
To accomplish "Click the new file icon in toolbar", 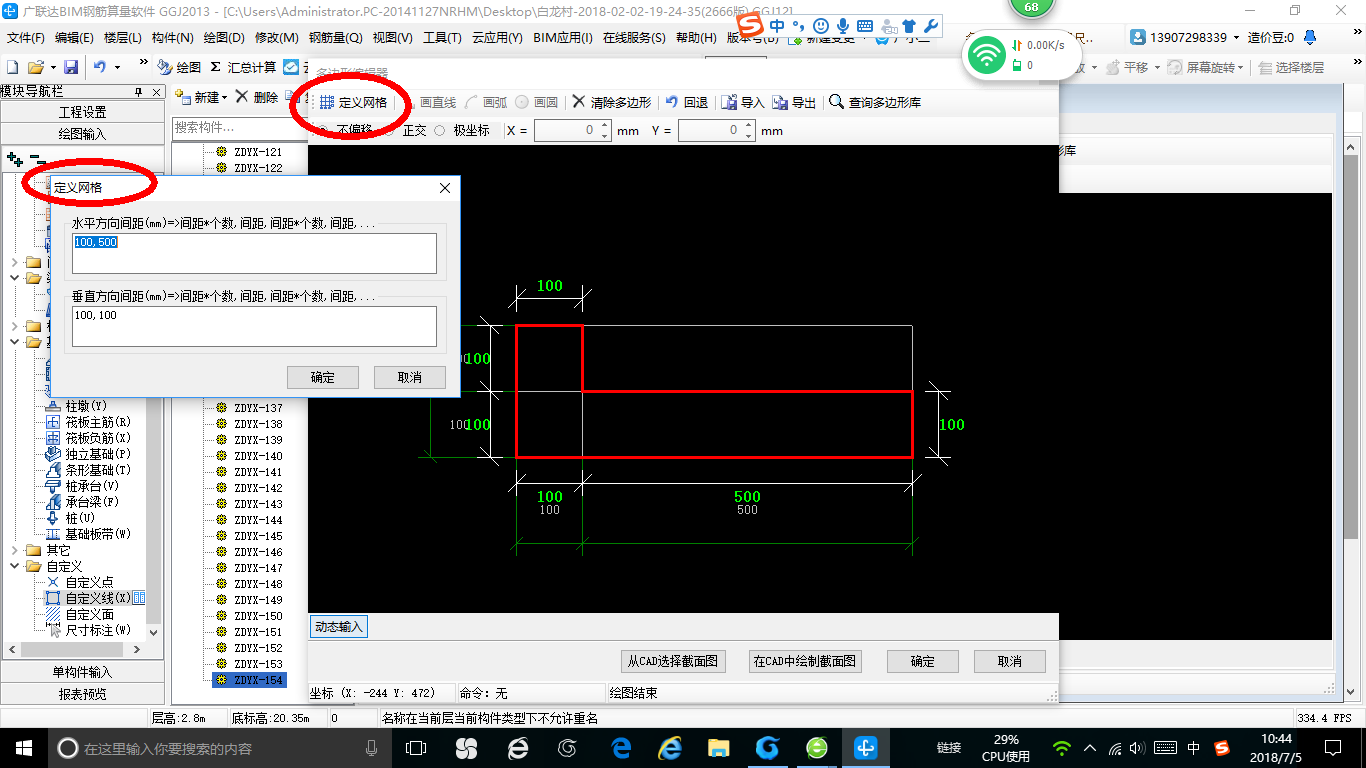I will [12, 67].
